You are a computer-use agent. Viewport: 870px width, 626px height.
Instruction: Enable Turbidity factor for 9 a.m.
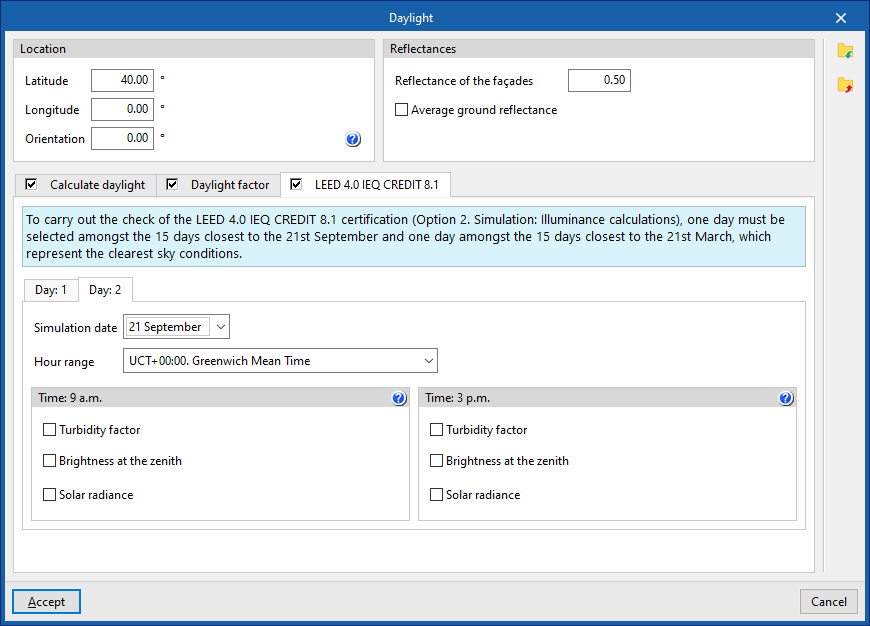click(x=49, y=430)
